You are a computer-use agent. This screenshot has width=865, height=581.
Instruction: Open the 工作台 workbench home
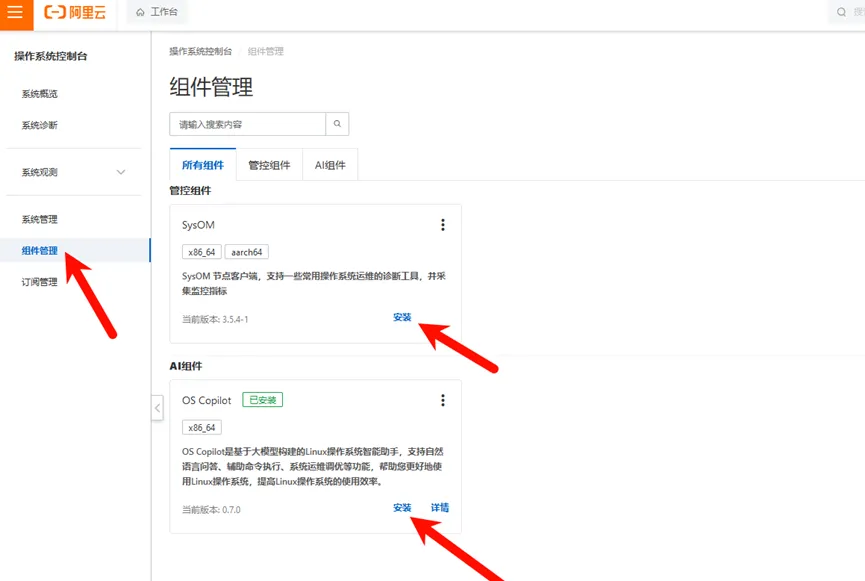click(x=157, y=12)
